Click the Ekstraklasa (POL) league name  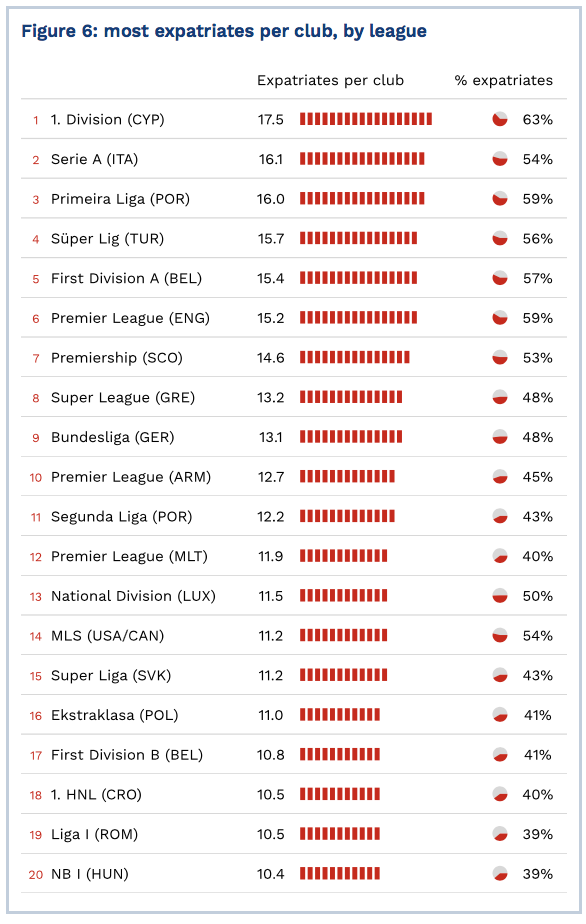pos(114,715)
